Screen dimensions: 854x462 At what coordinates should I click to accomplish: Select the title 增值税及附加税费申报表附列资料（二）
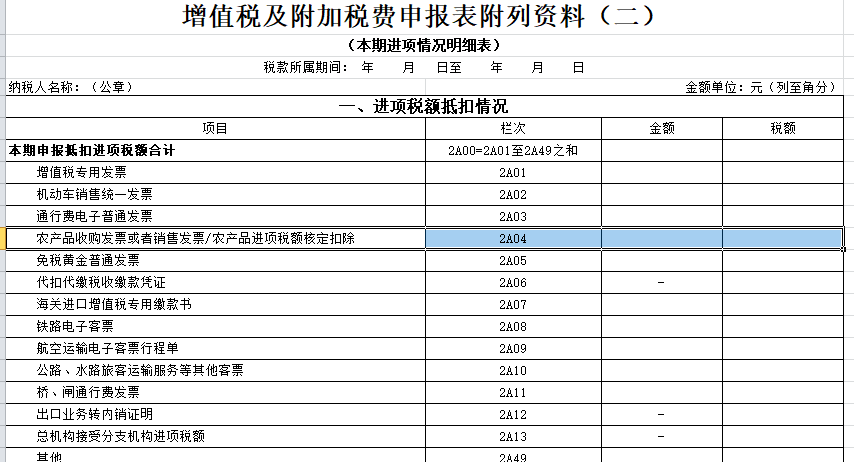click(418, 16)
